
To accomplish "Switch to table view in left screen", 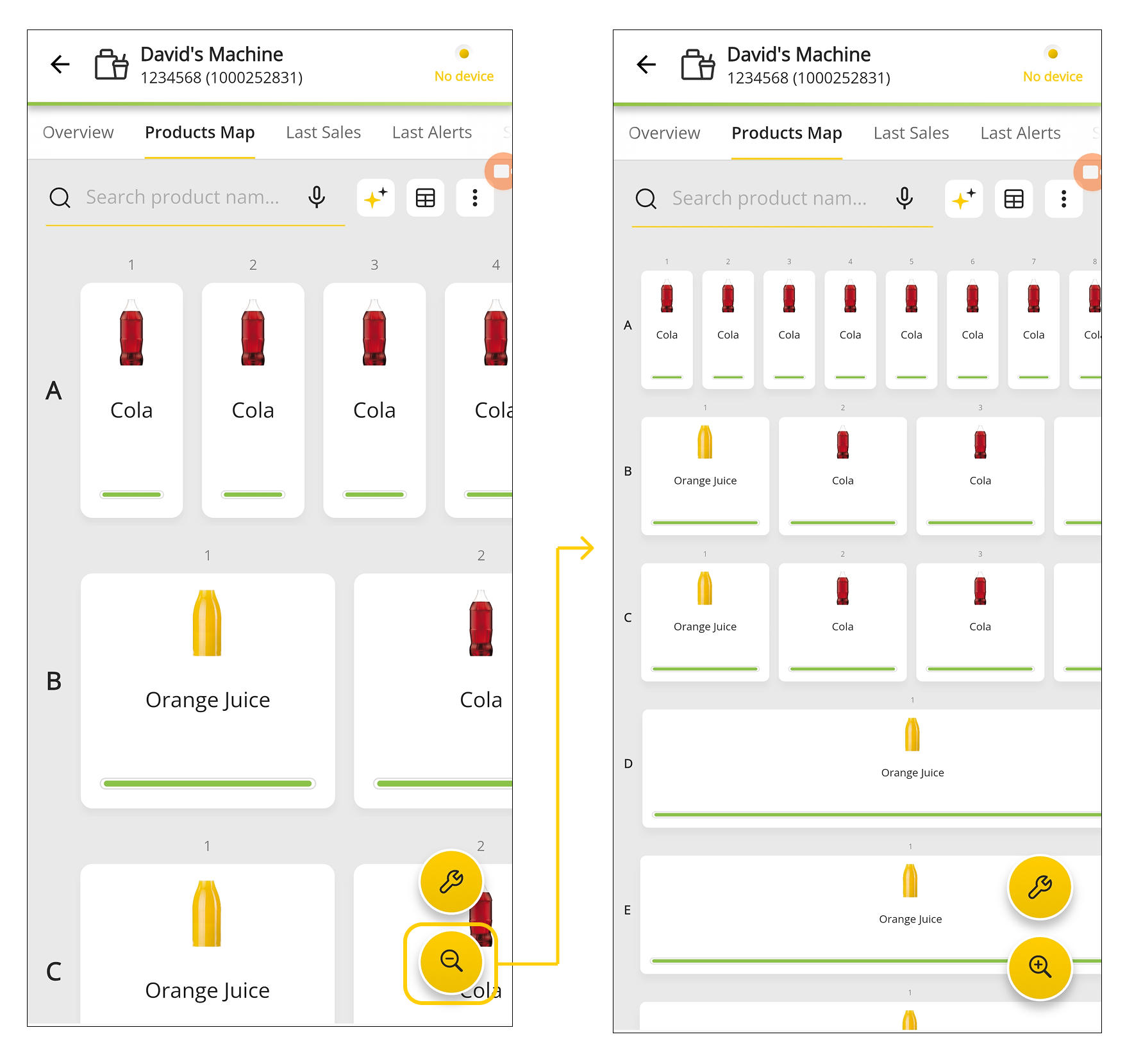I will 425,198.
